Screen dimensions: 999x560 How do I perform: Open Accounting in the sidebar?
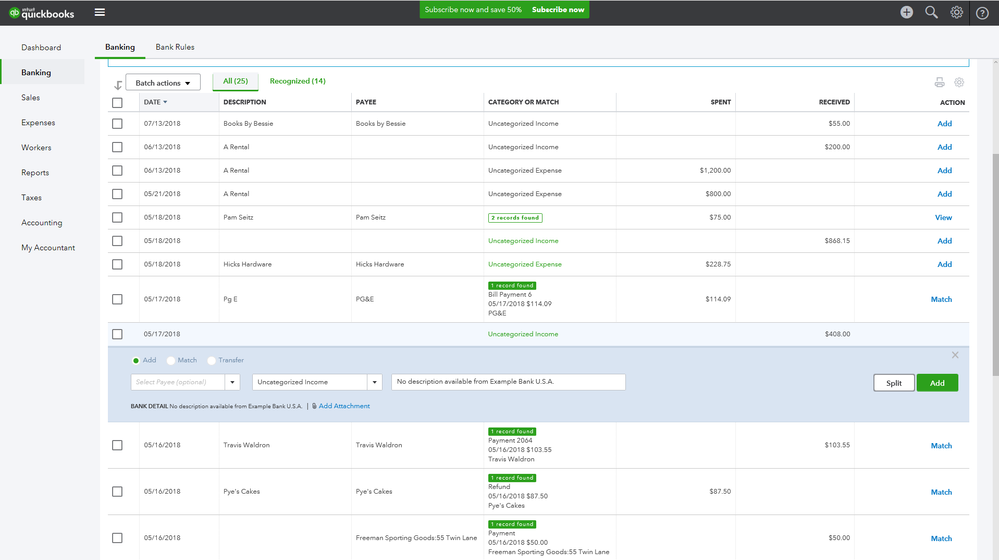coord(41,223)
